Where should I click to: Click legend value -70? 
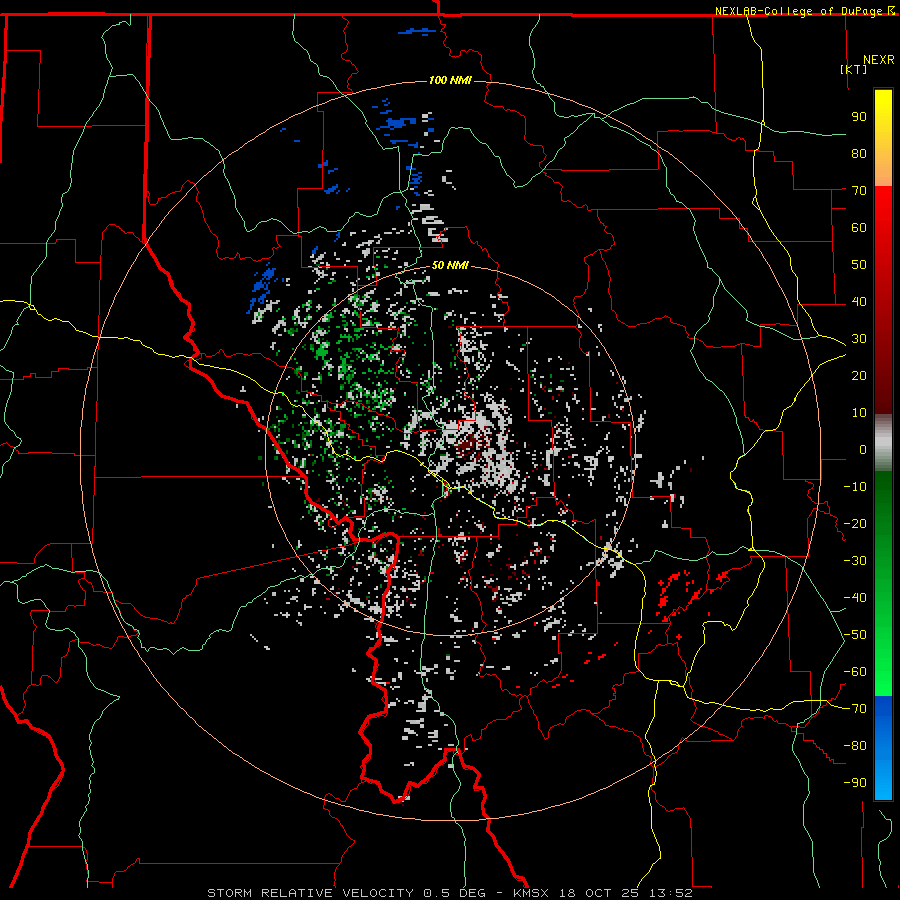point(855,709)
